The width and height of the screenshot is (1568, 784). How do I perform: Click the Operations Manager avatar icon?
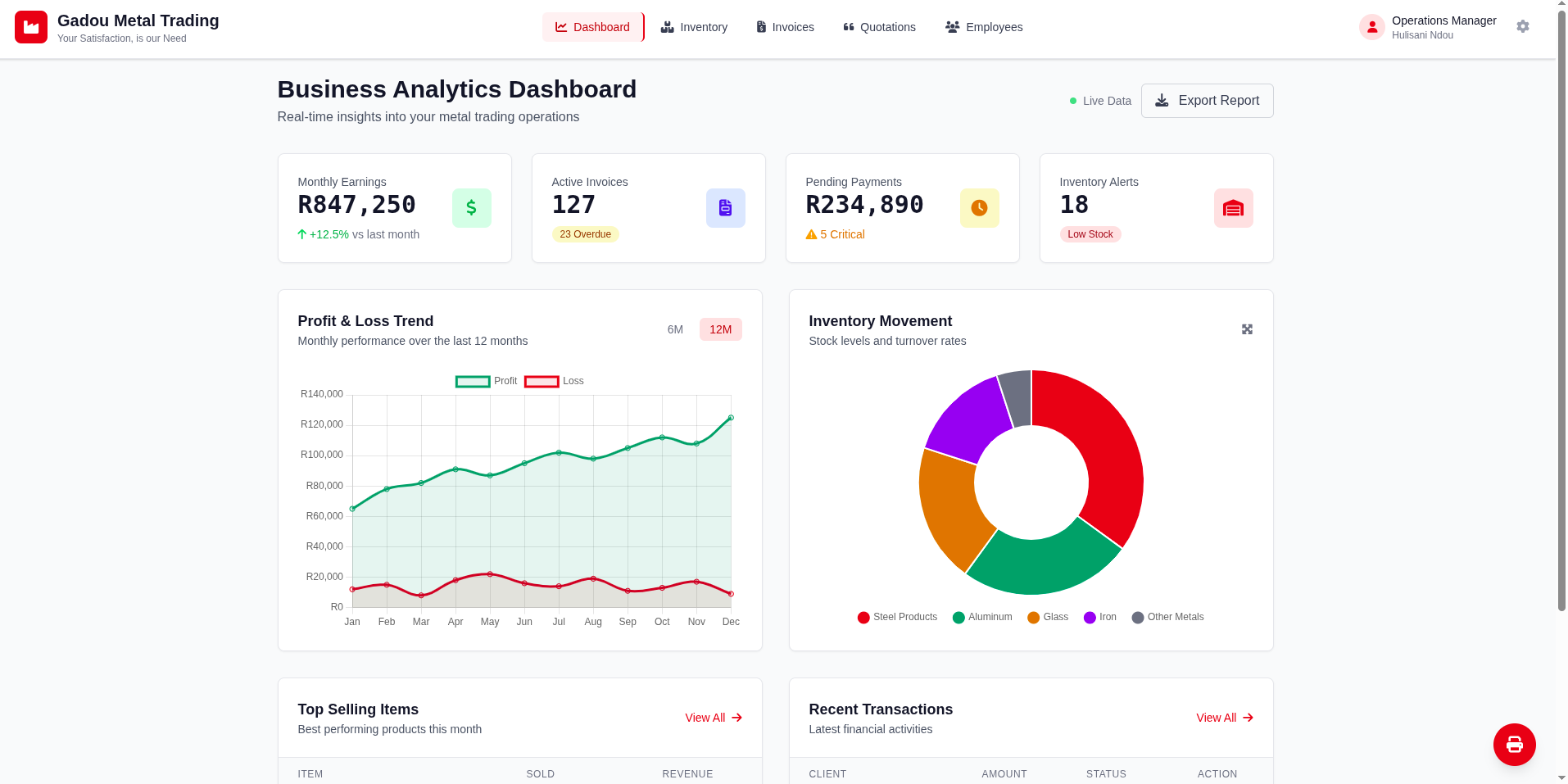tap(1371, 27)
